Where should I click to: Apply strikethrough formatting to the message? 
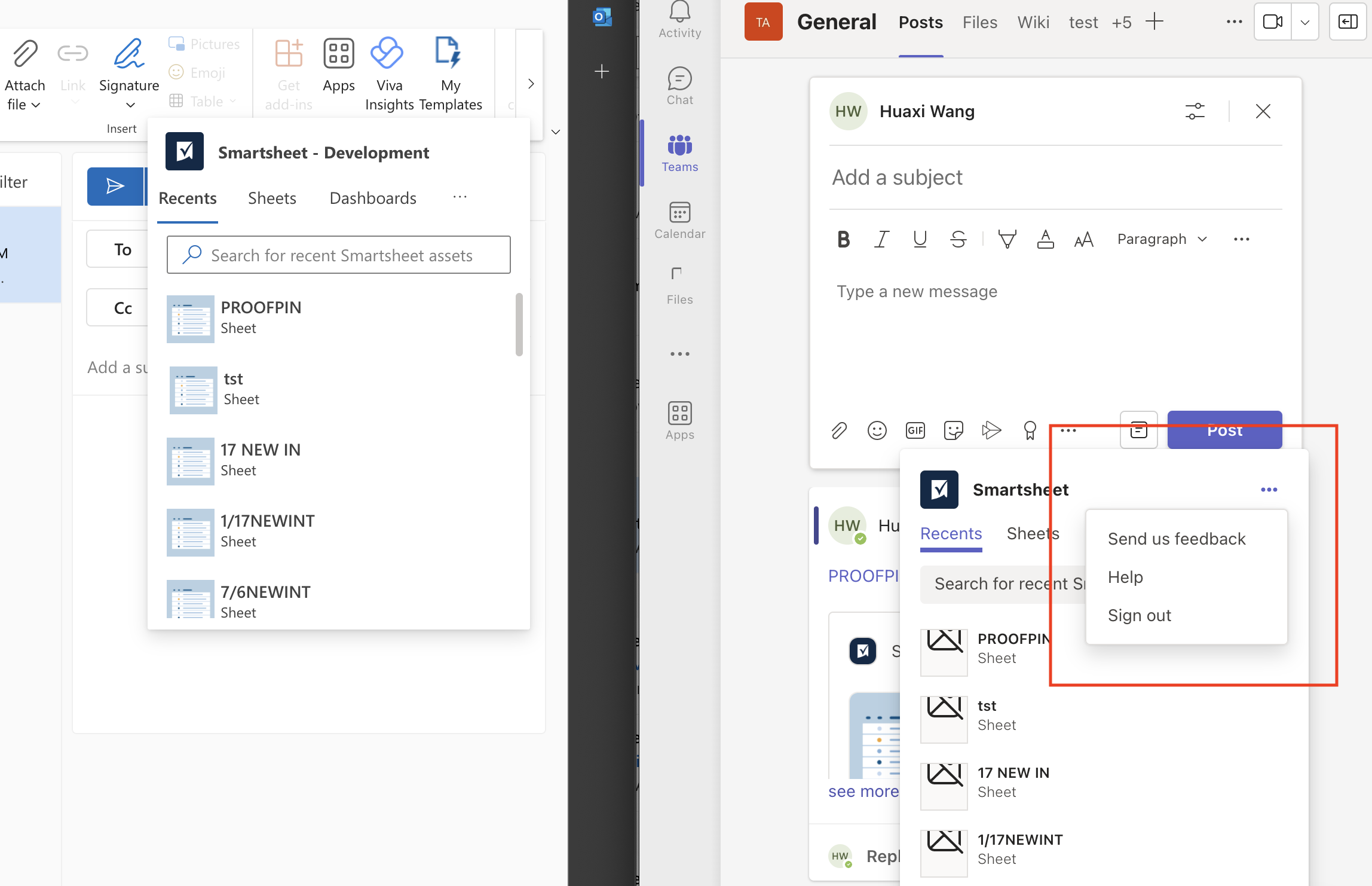[x=957, y=239]
